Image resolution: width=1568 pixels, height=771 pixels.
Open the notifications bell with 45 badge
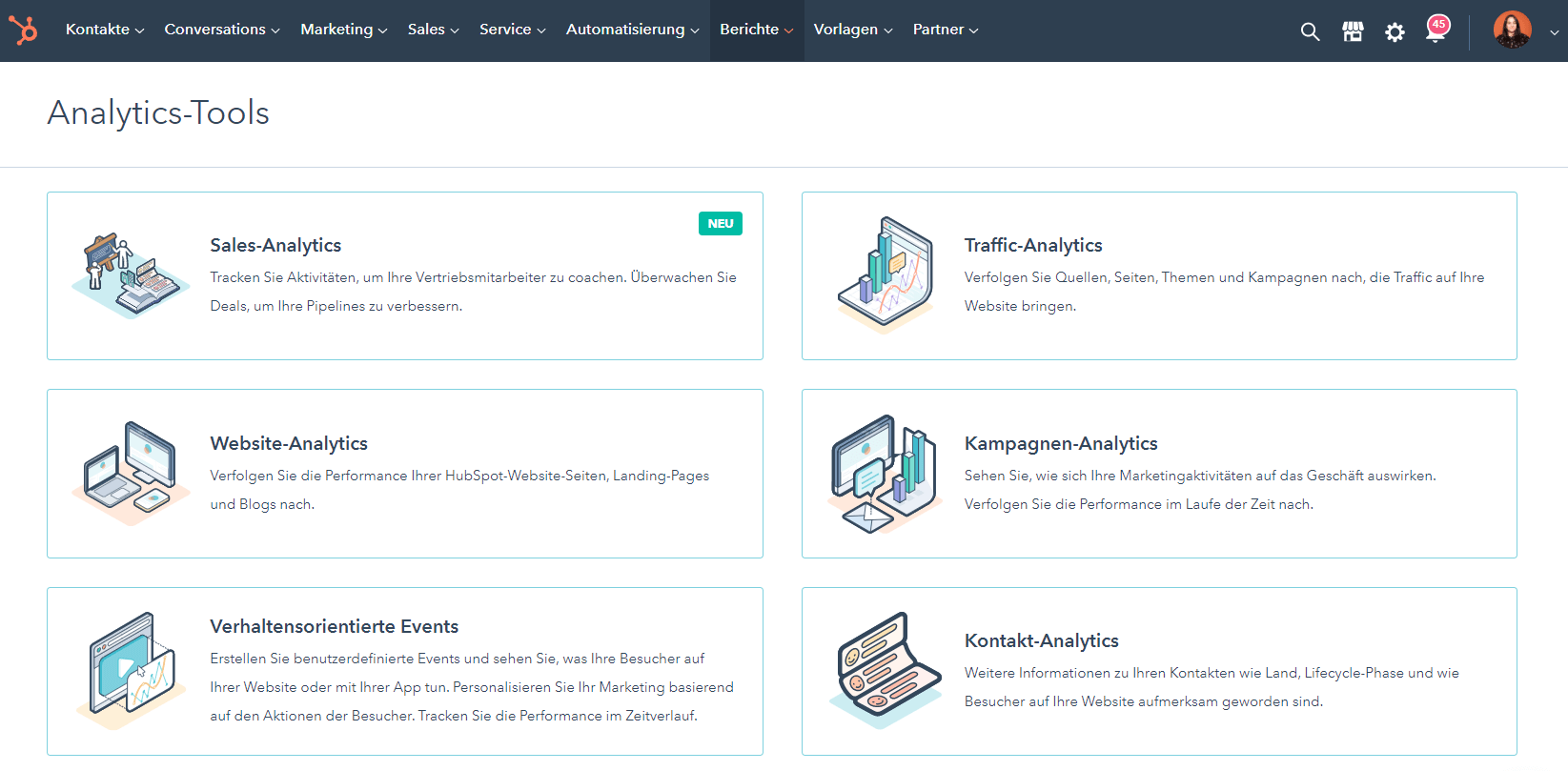(x=1437, y=30)
